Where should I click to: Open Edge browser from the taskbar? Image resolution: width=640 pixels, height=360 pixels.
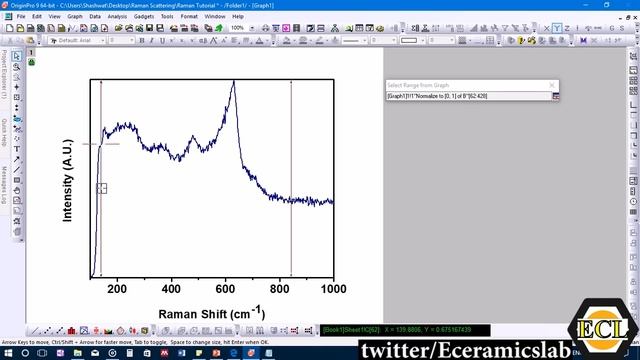(234, 353)
